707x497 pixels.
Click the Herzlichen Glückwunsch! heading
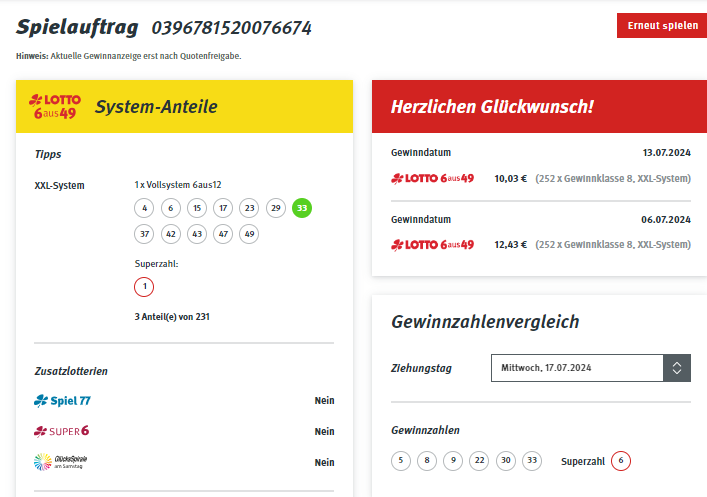click(492, 107)
